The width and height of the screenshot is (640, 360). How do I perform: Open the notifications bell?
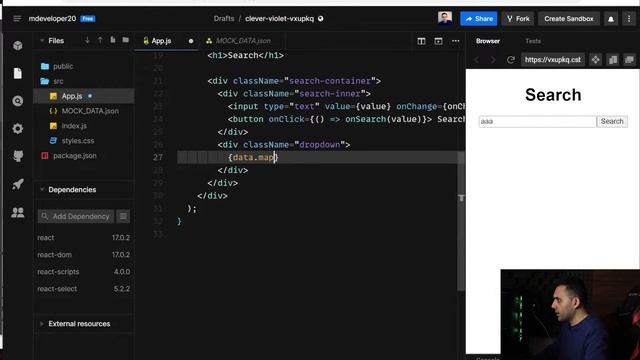(611, 19)
